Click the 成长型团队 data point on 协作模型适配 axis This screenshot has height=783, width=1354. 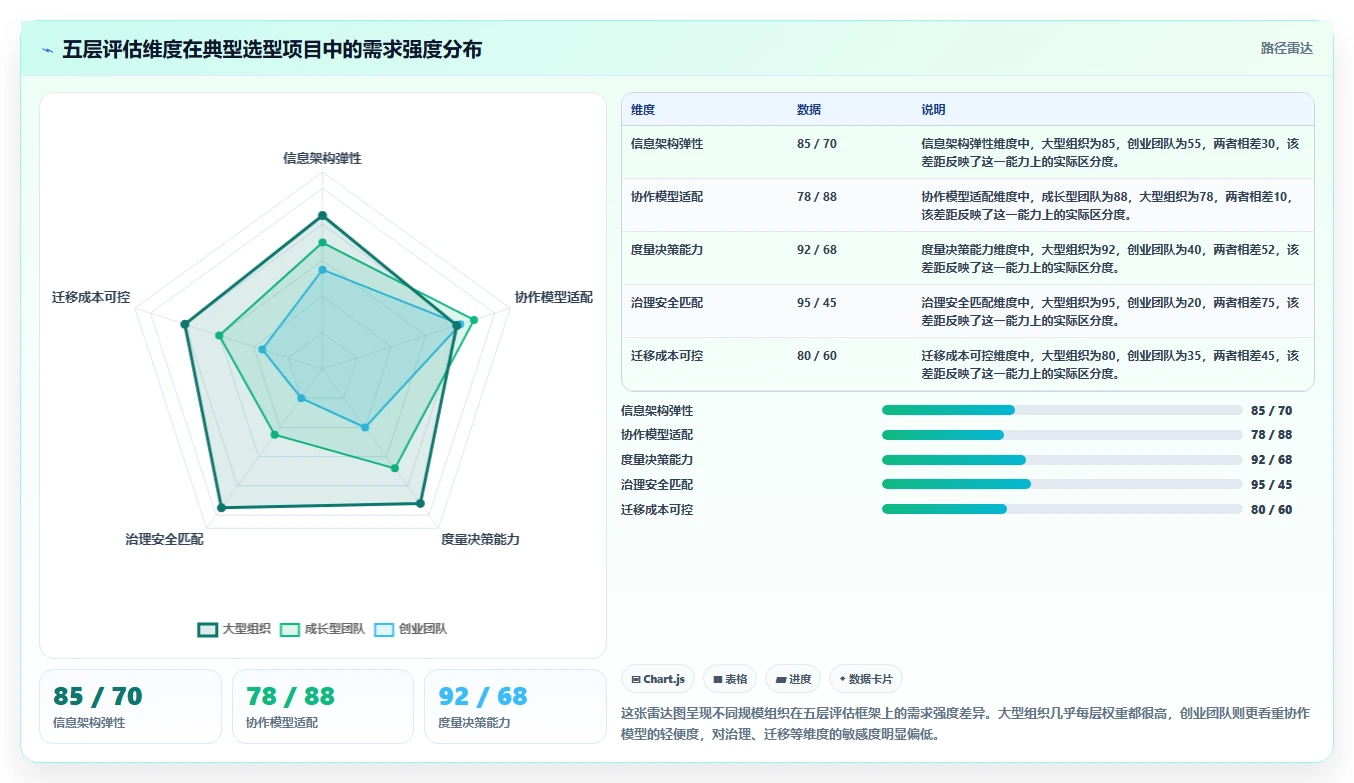pos(474,320)
